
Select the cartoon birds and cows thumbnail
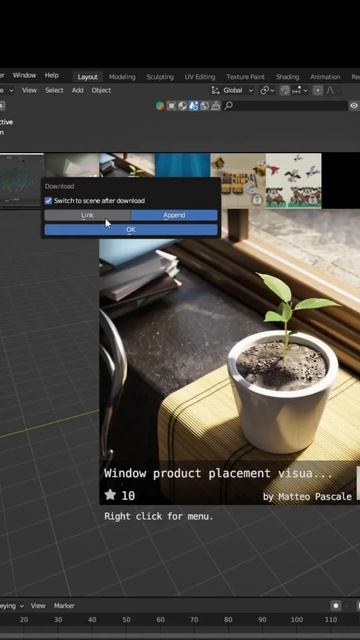294,181
